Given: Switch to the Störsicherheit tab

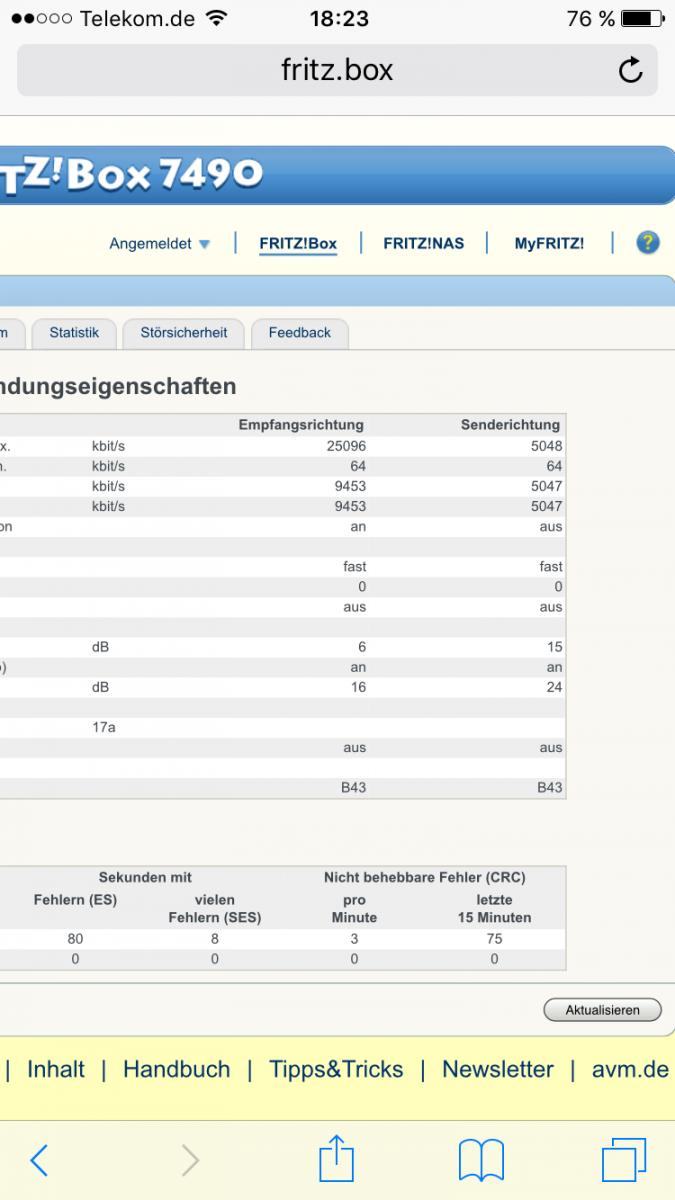Looking at the screenshot, I should 184,333.
